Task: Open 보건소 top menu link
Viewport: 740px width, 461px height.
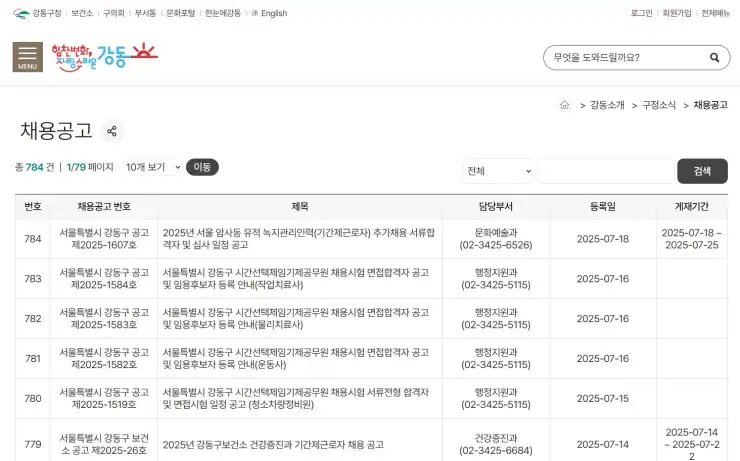Action: click(82, 13)
